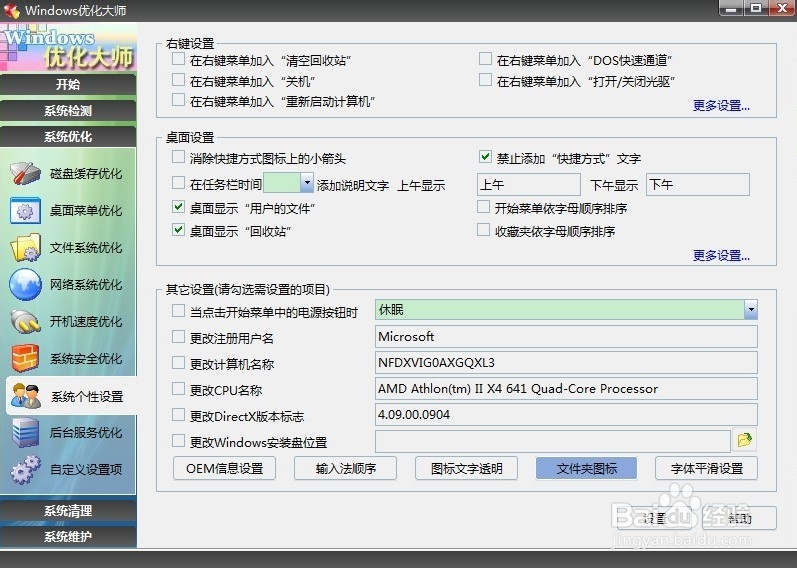The image size is (797, 568).
Task: Uncheck 禁止添加 快捷方式 文字
Action: point(485,157)
